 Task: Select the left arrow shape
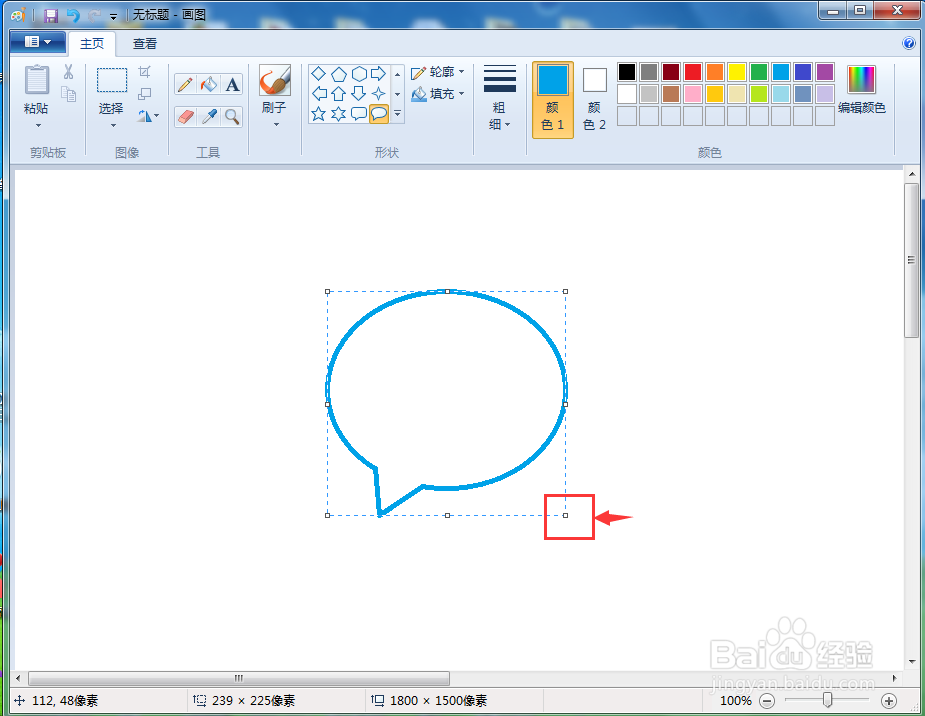click(x=319, y=93)
